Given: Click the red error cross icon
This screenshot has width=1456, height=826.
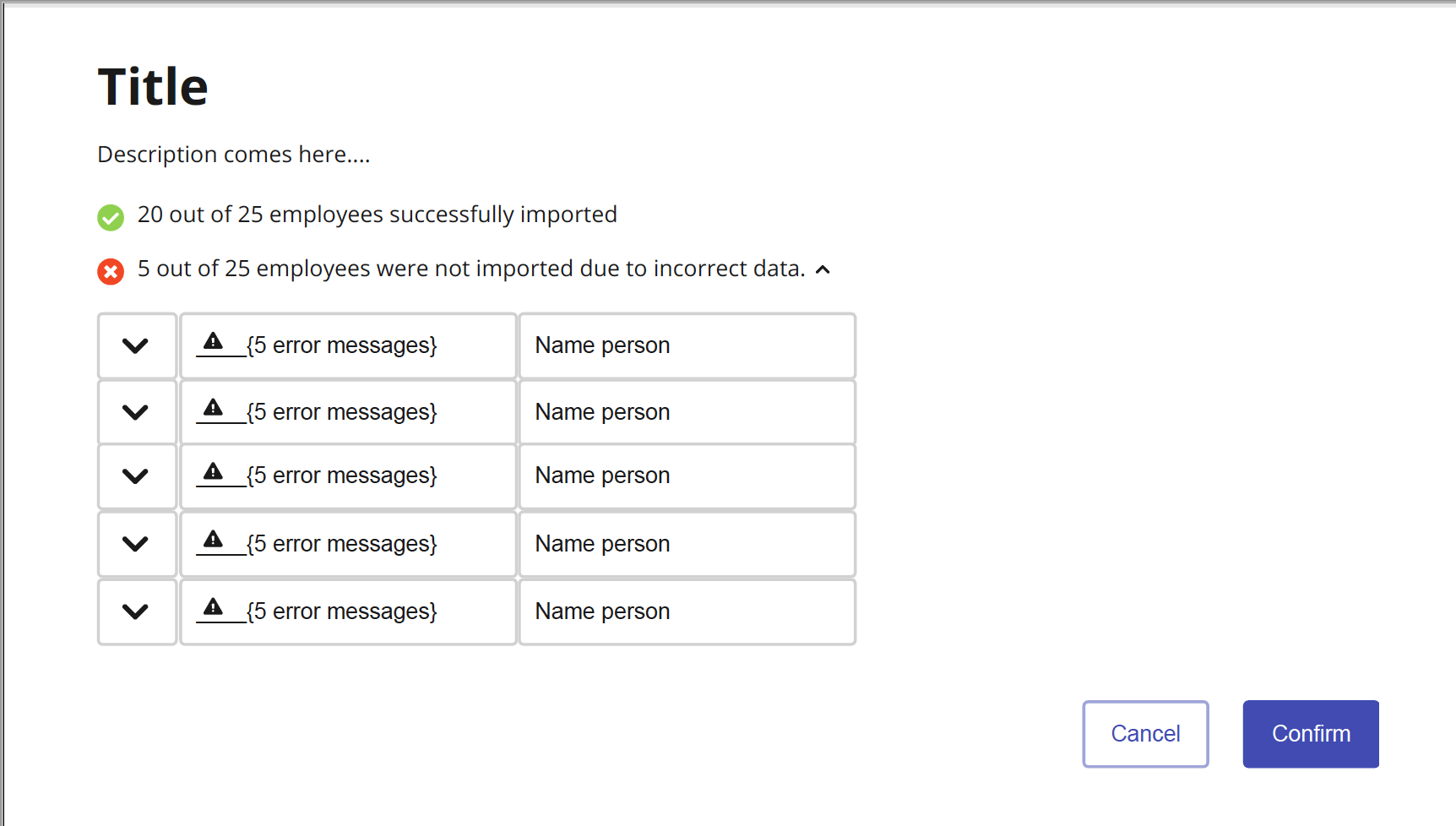Looking at the screenshot, I should 111,271.
